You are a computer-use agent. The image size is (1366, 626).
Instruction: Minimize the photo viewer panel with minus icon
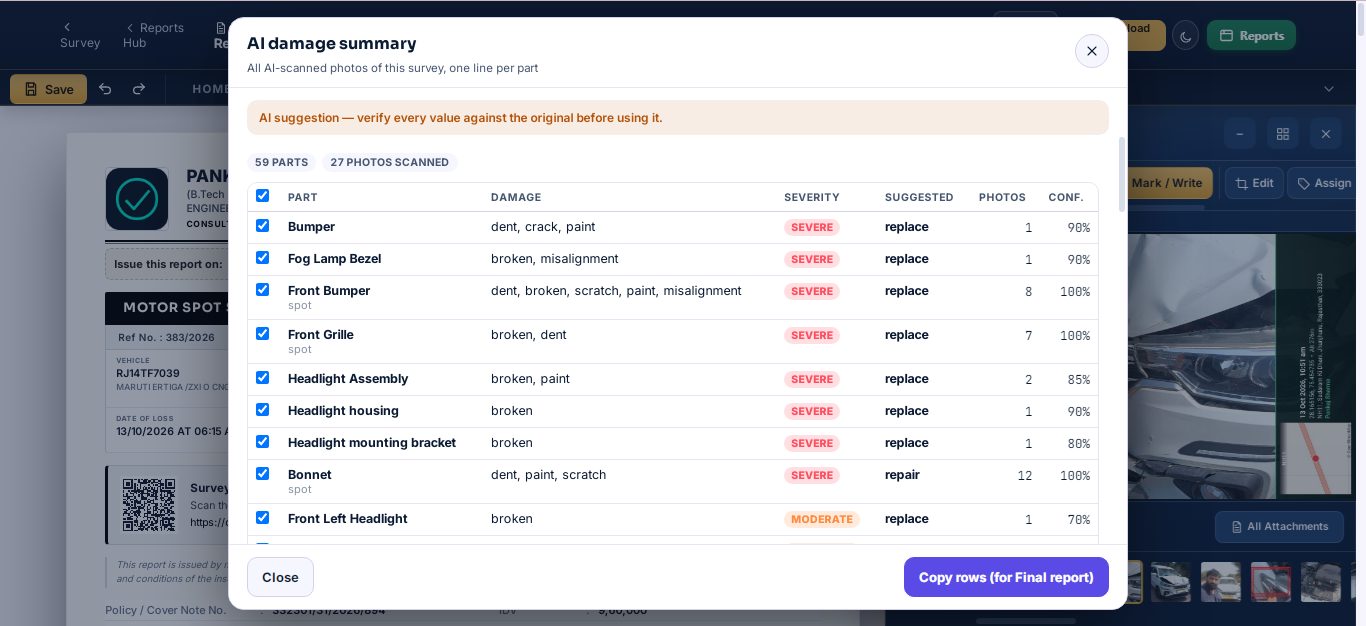point(1240,134)
